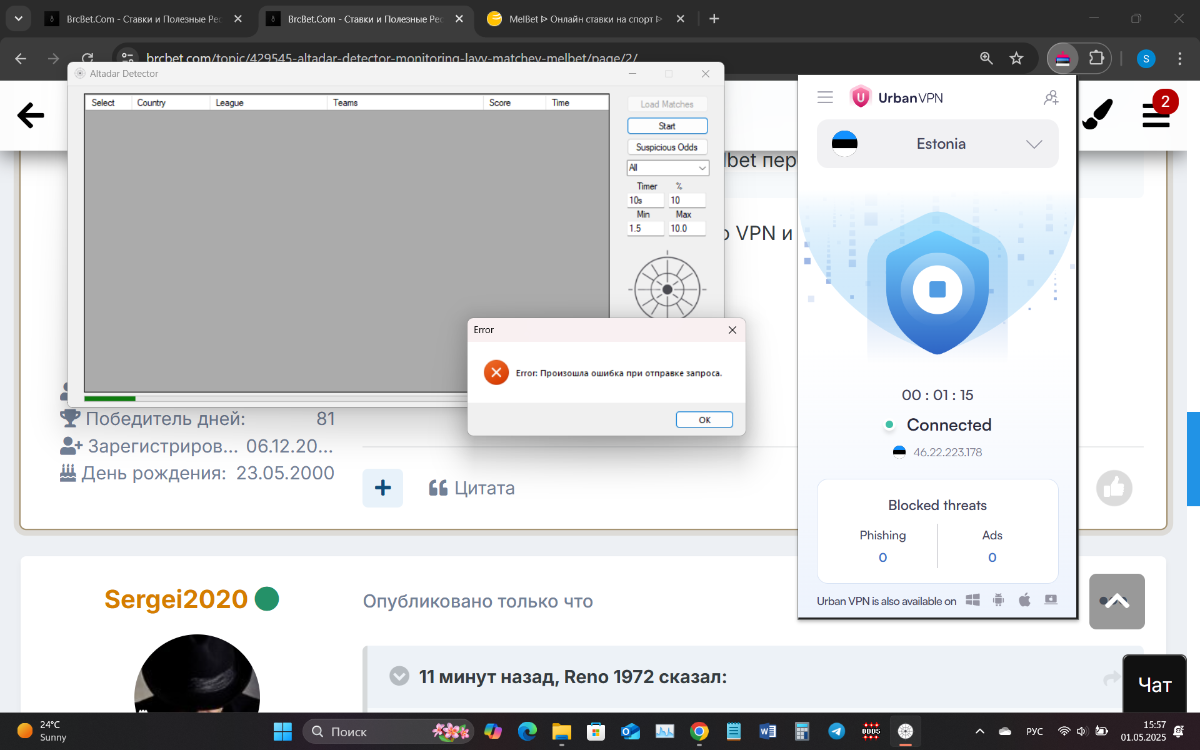
Task: Click the Urban VPN logo
Action: point(896,97)
